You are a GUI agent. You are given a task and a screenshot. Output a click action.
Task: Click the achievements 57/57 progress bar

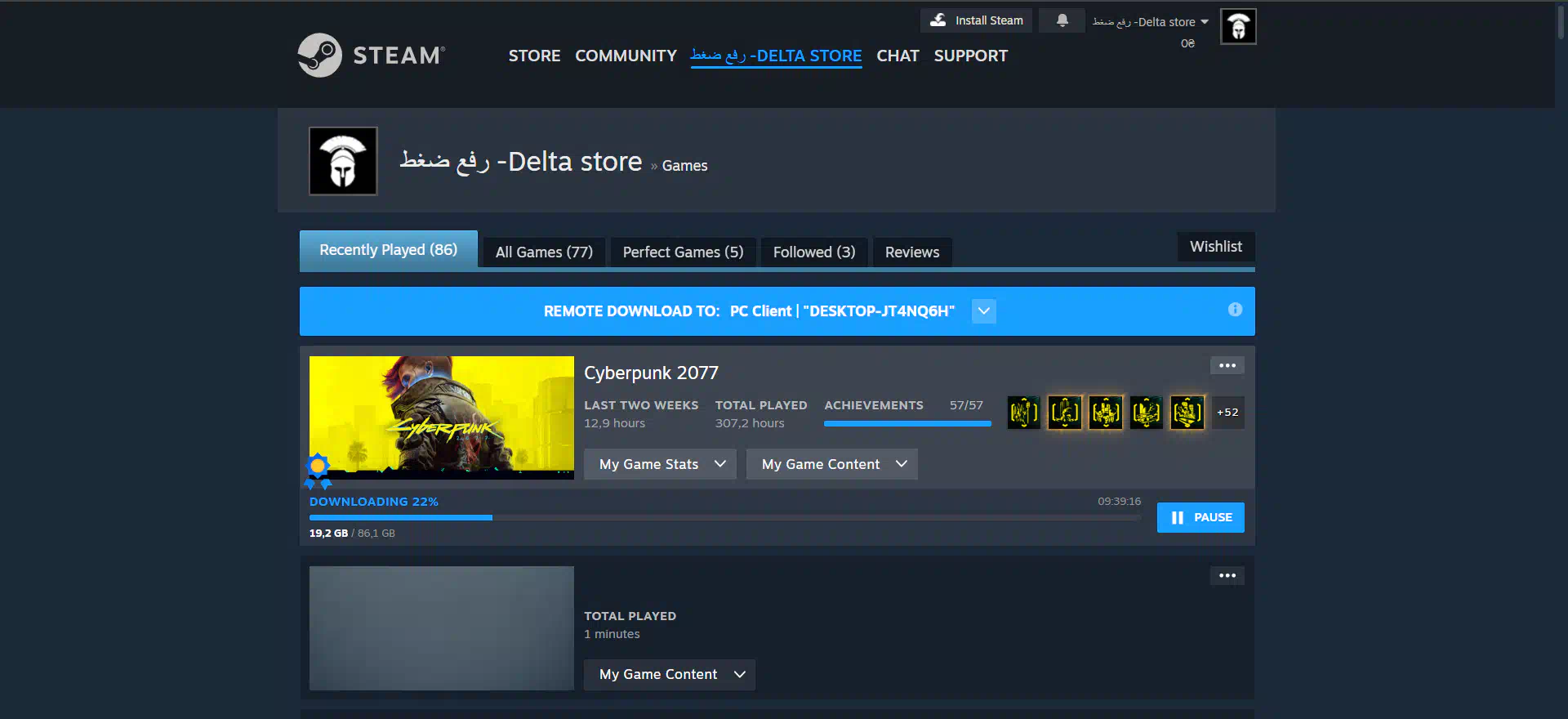907,423
